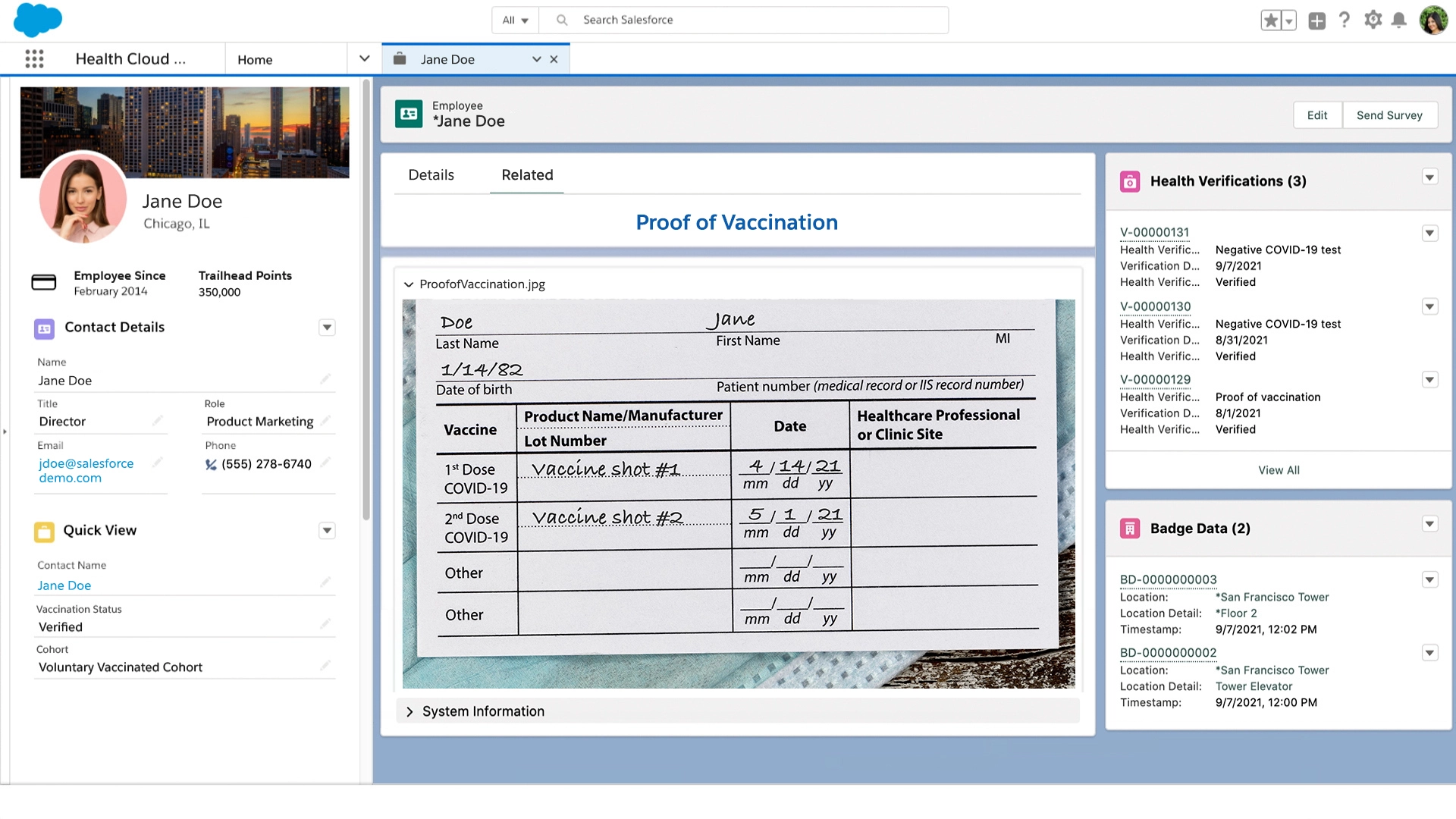Close the Jane Doe workspace tab
The height and width of the screenshot is (819, 1456).
point(554,59)
